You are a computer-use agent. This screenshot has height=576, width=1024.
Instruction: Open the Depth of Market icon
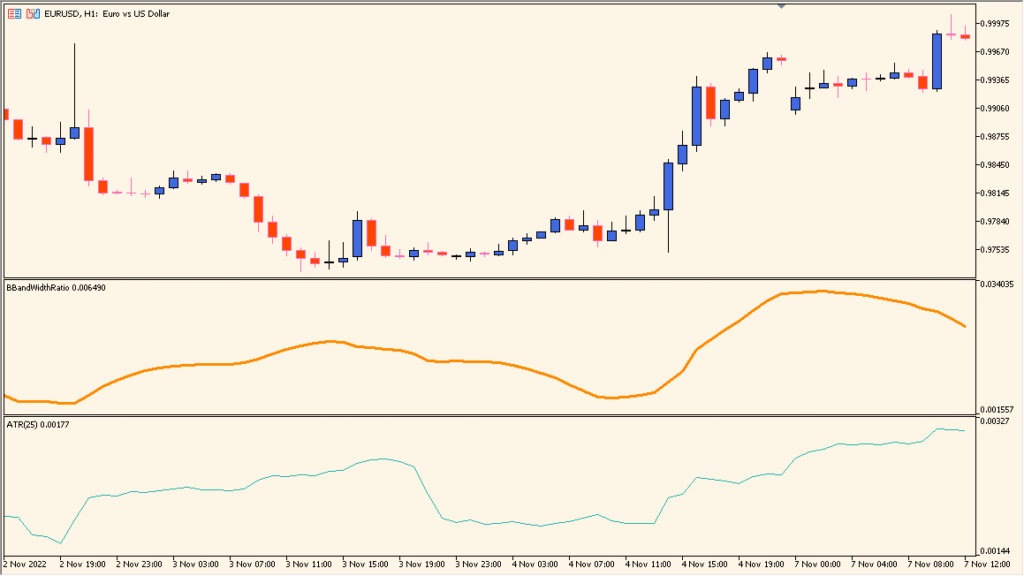coord(14,13)
